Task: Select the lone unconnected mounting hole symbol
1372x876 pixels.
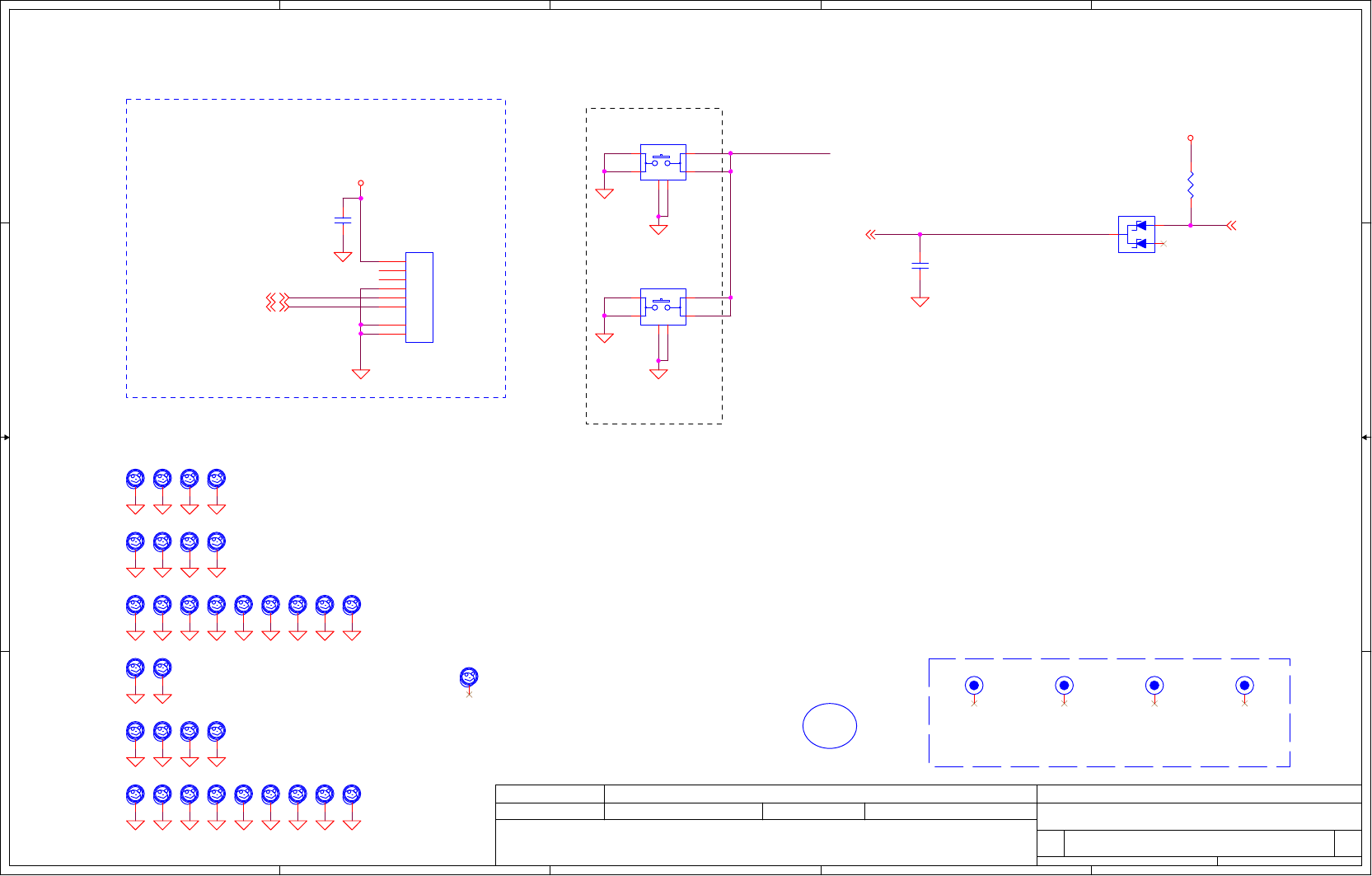Action: (469, 677)
